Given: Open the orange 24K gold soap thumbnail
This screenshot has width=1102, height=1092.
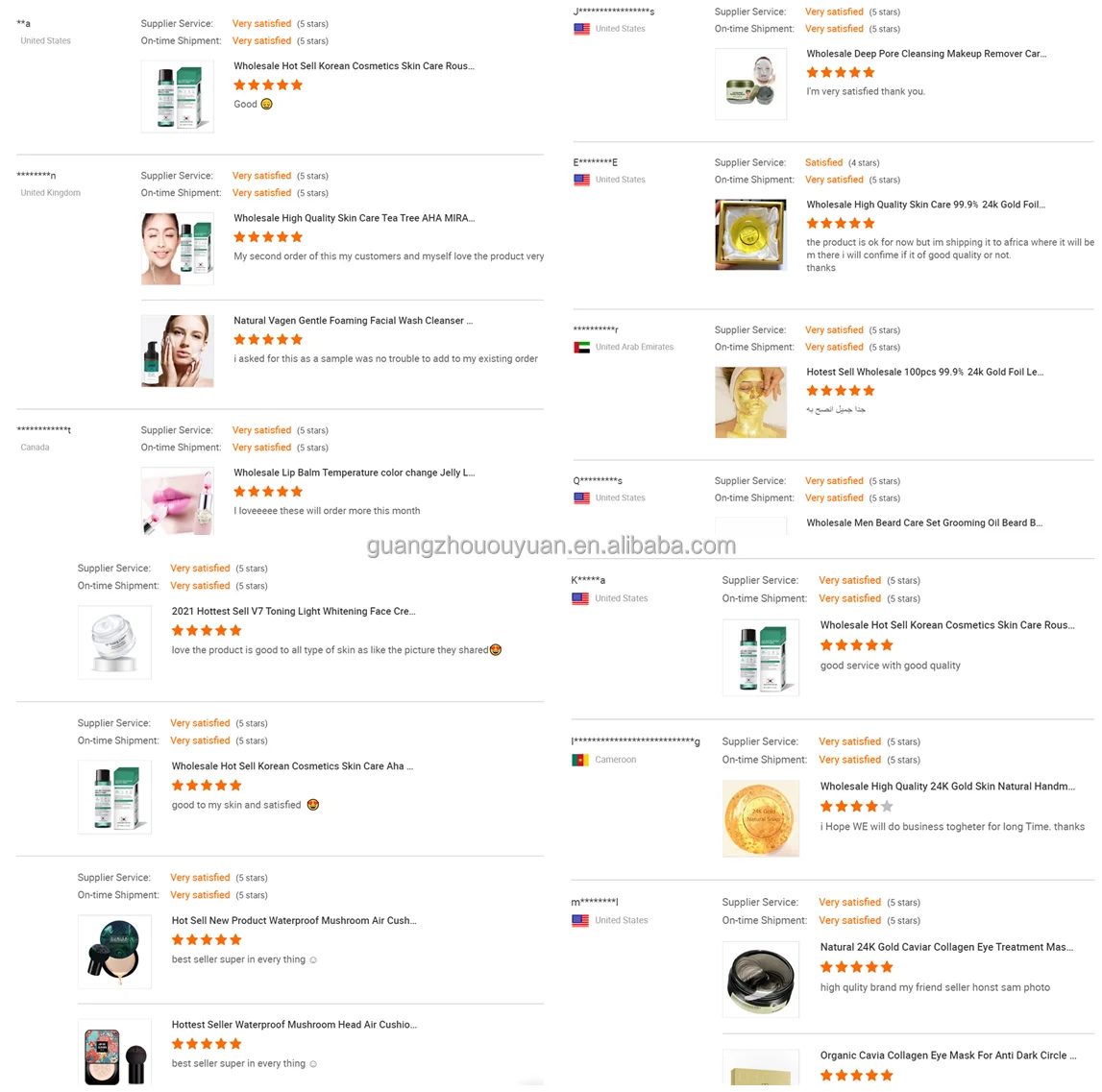Looking at the screenshot, I should (761, 818).
